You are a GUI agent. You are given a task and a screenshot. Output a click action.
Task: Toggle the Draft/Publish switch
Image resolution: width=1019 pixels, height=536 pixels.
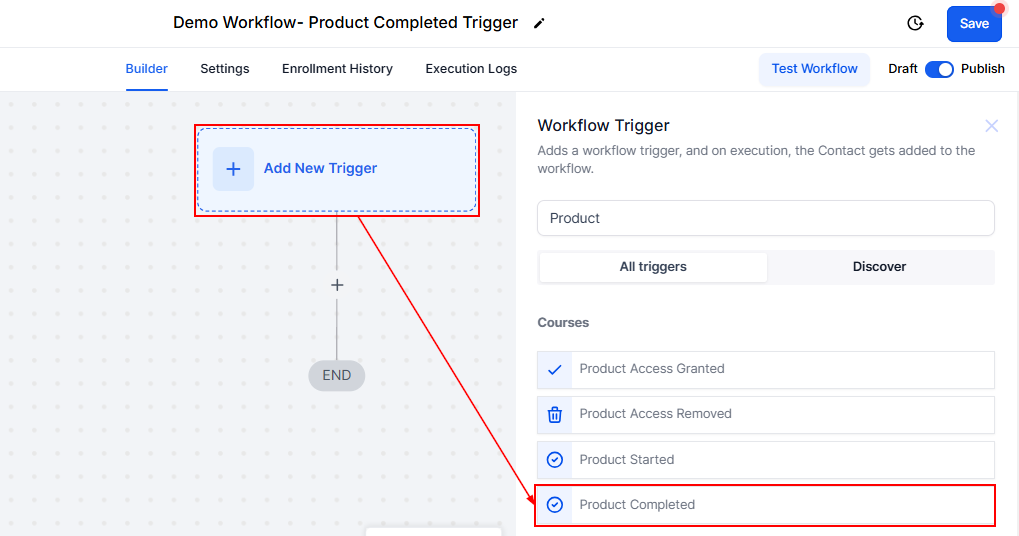click(x=939, y=69)
